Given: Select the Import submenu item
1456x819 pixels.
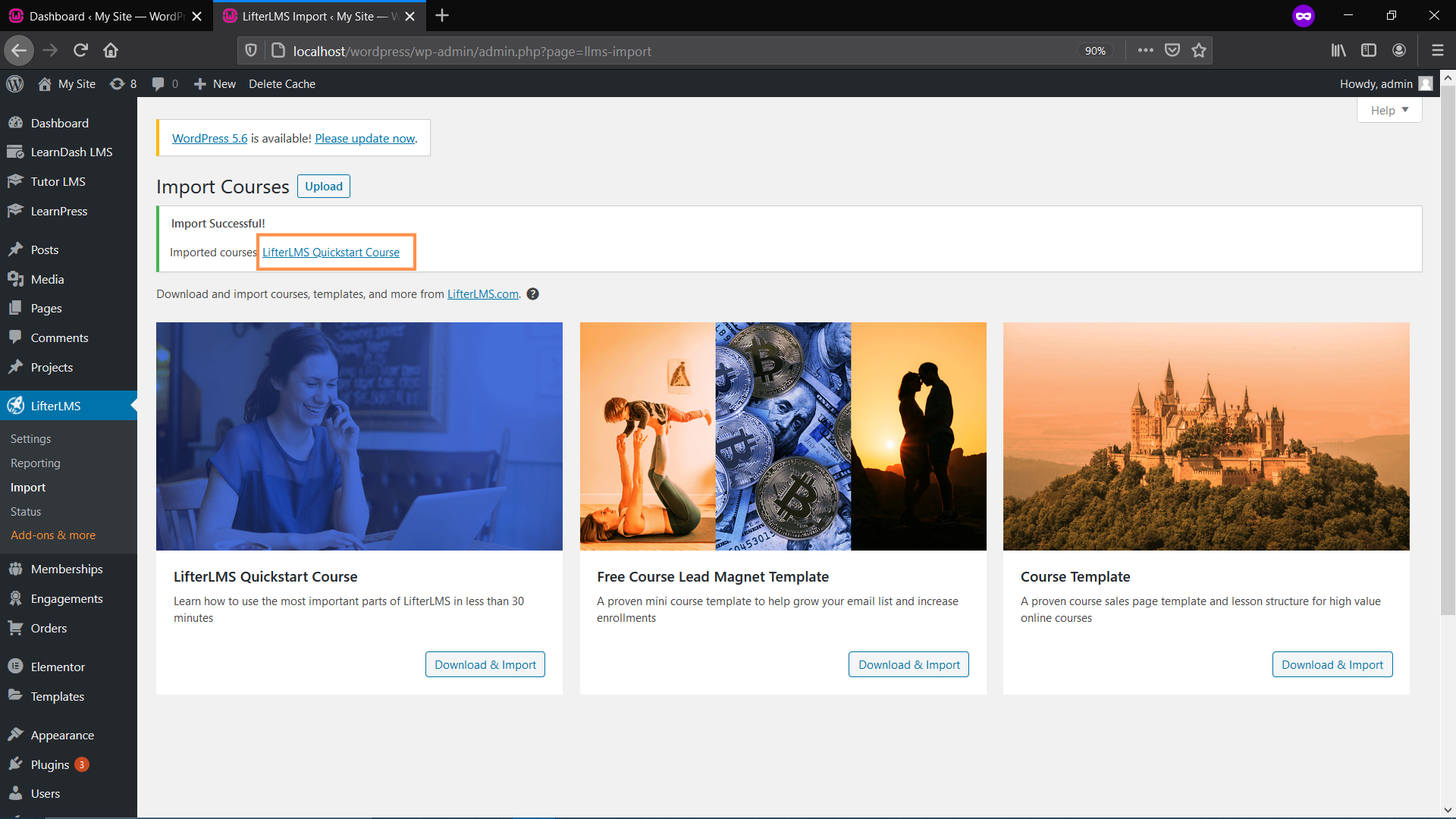Looking at the screenshot, I should tap(28, 488).
